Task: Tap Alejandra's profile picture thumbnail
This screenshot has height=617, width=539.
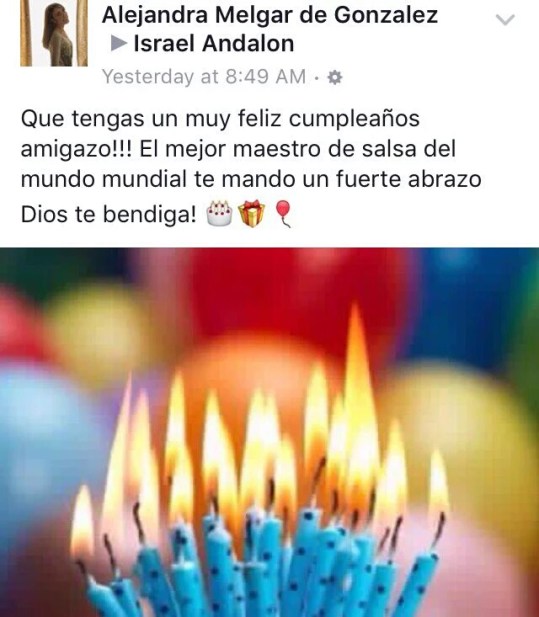Action: tap(54, 33)
